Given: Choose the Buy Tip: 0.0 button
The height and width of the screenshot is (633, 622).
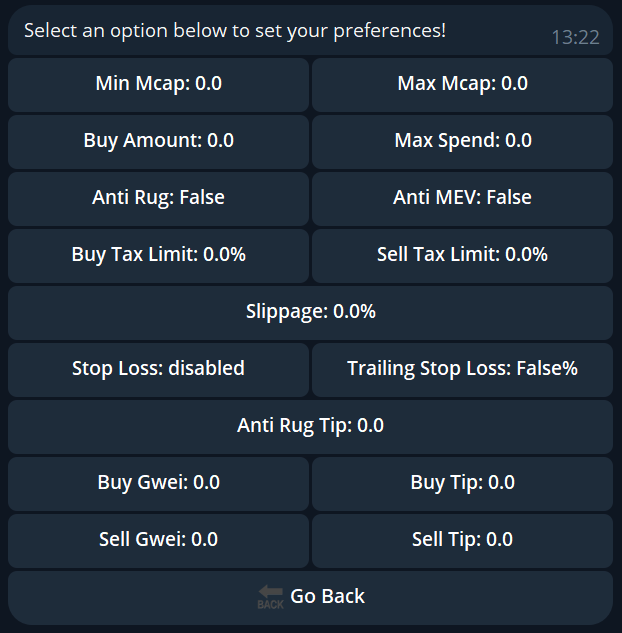Looking at the screenshot, I should 462,483.
